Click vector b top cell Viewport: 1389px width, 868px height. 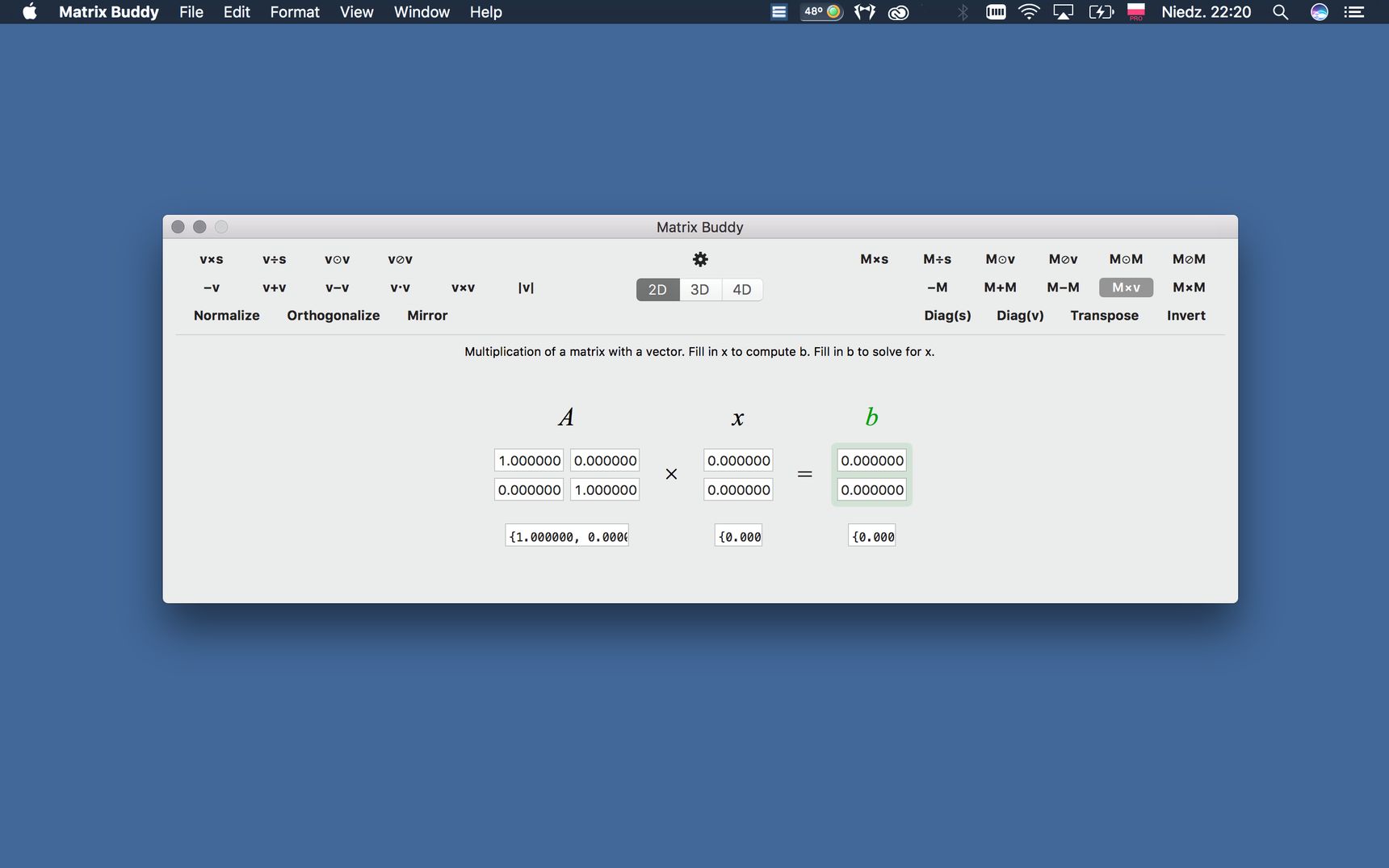872,461
